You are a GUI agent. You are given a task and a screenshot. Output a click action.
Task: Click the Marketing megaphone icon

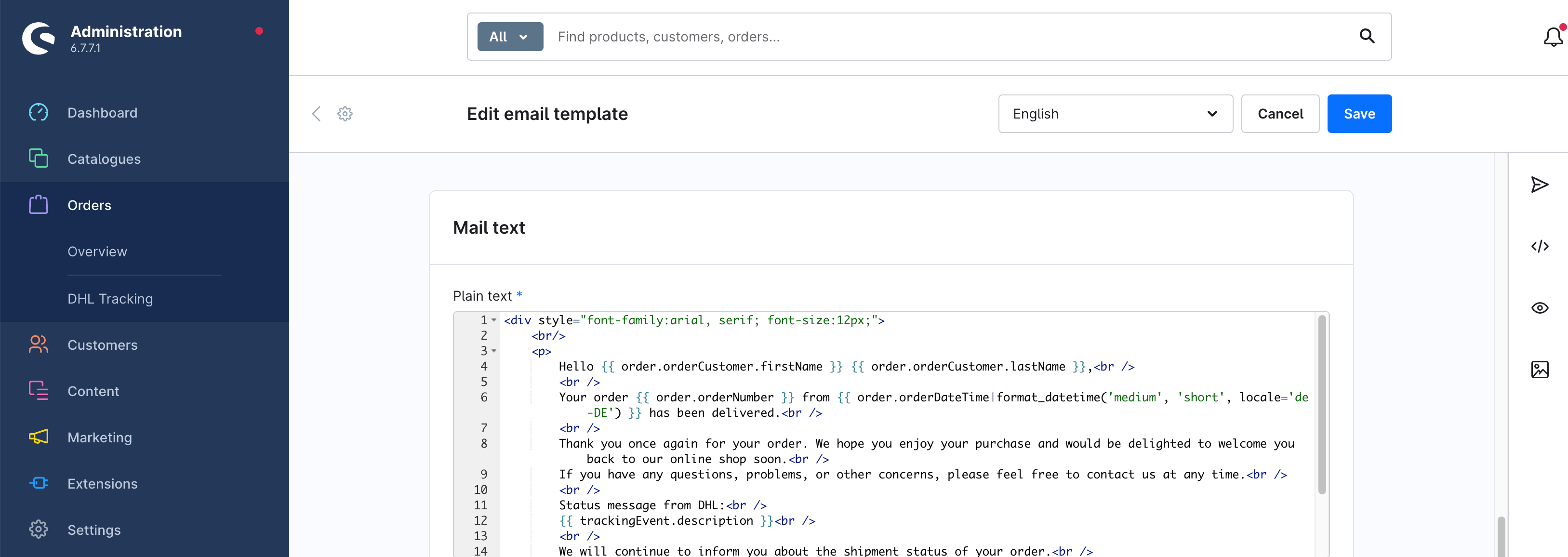point(39,437)
